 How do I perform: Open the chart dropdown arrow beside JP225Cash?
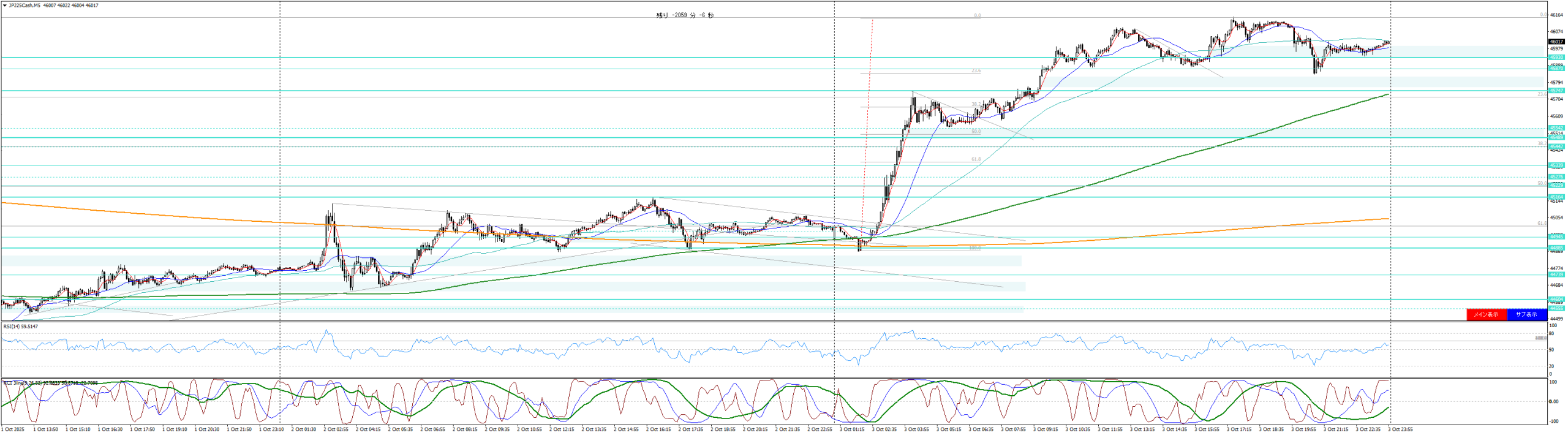click(5, 6)
